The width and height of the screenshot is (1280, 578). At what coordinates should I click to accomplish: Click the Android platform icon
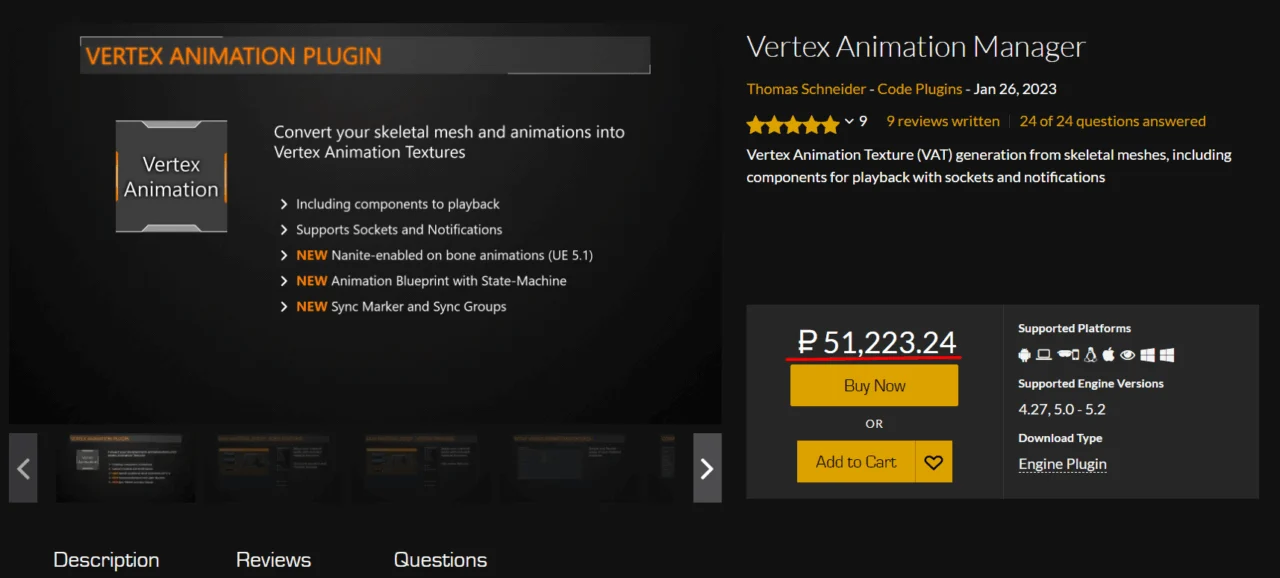[x=1024, y=355]
